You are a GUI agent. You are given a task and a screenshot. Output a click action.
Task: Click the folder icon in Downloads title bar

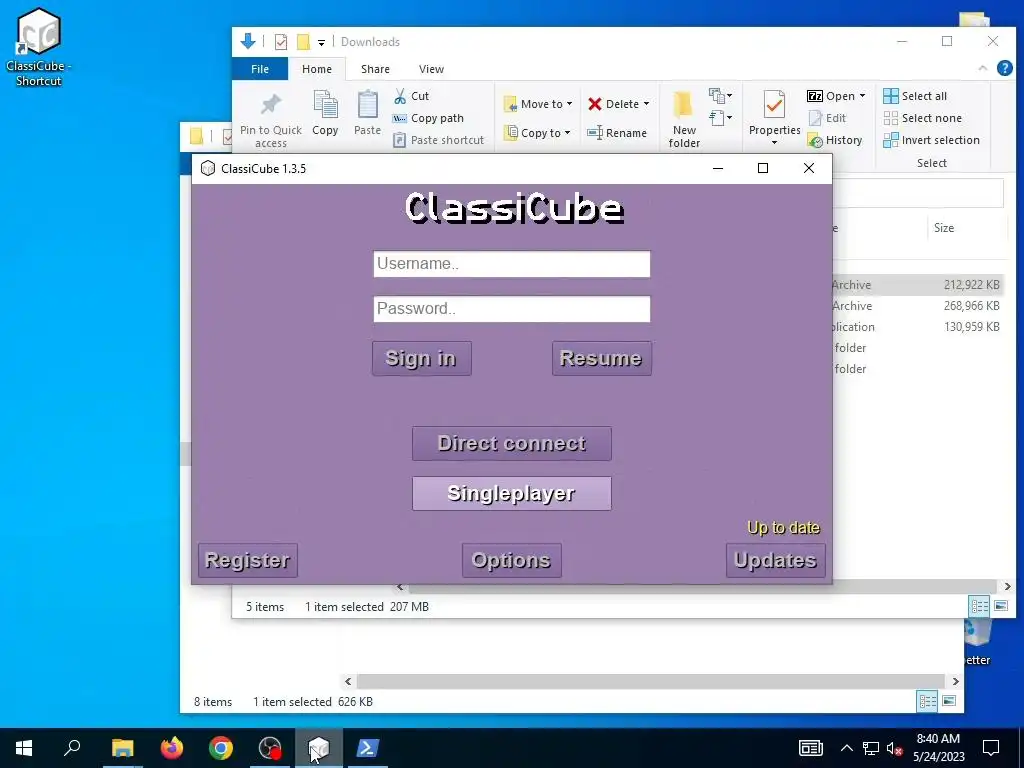click(303, 42)
